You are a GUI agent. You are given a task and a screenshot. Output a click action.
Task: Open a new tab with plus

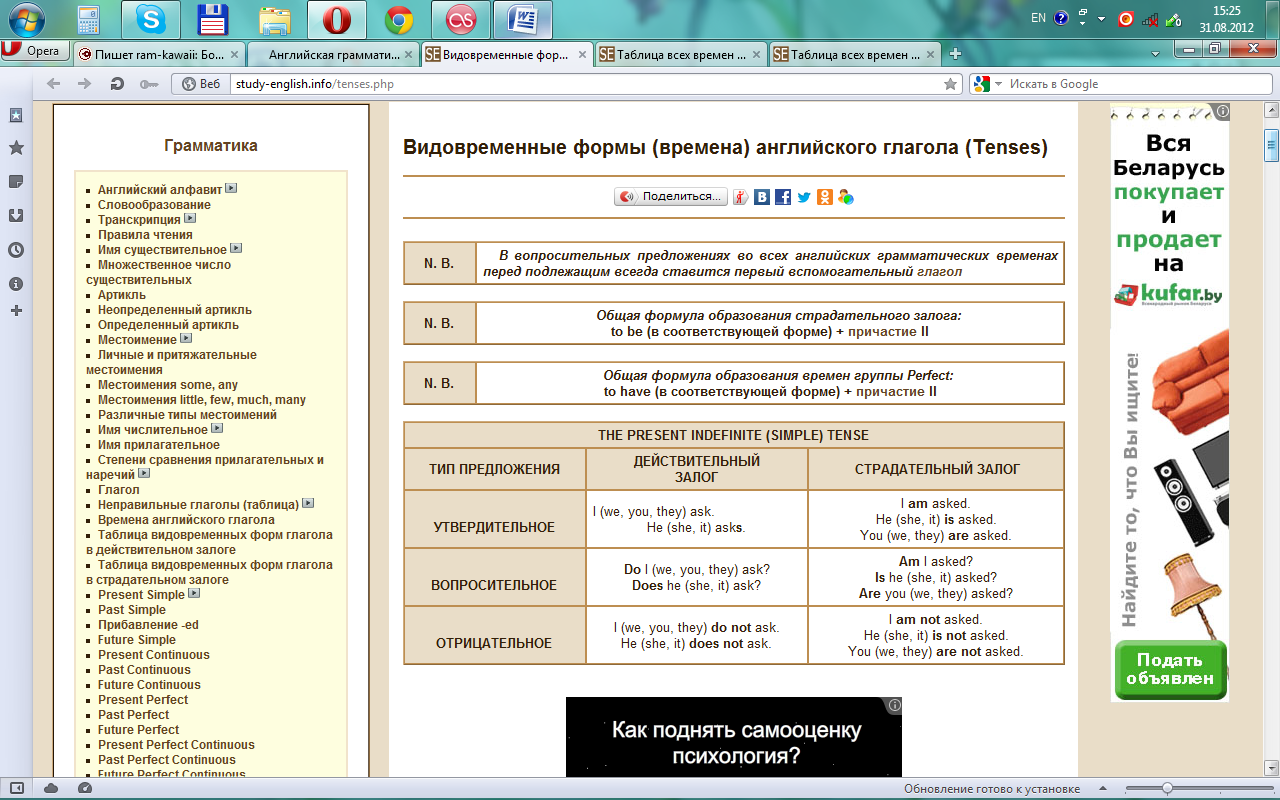(x=956, y=54)
